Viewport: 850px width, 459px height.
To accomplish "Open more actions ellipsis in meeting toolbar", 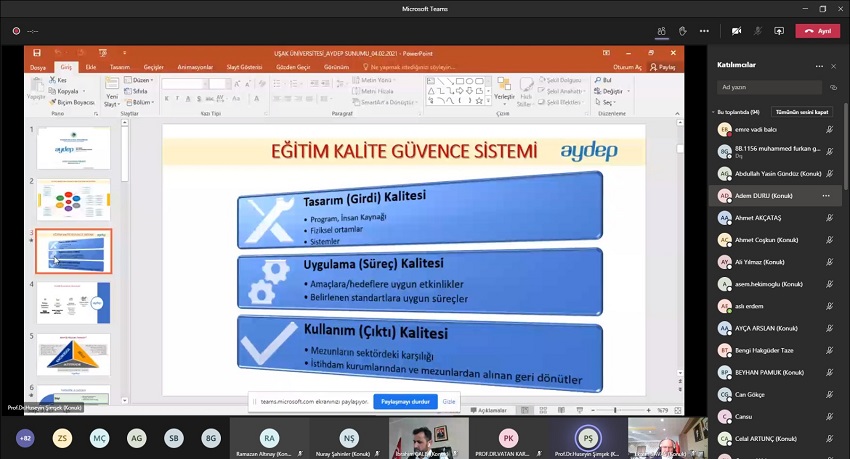I will point(705,31).
